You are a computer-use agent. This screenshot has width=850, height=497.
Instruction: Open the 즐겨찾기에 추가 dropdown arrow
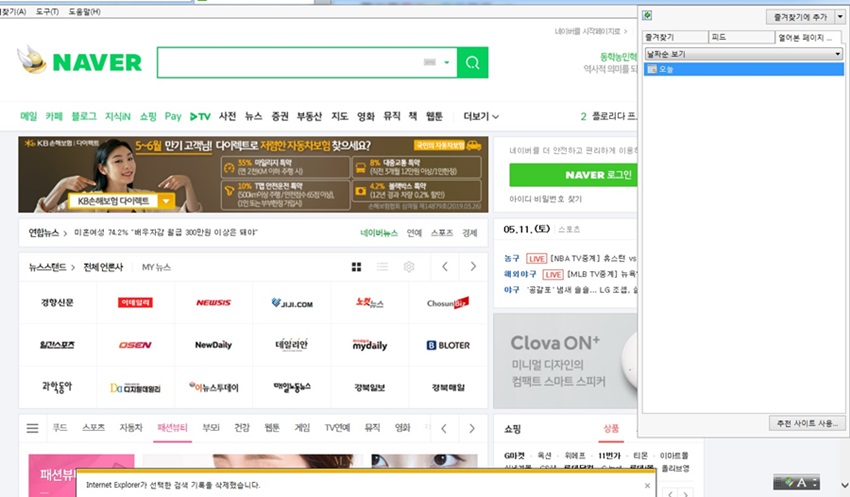point(840,17)
